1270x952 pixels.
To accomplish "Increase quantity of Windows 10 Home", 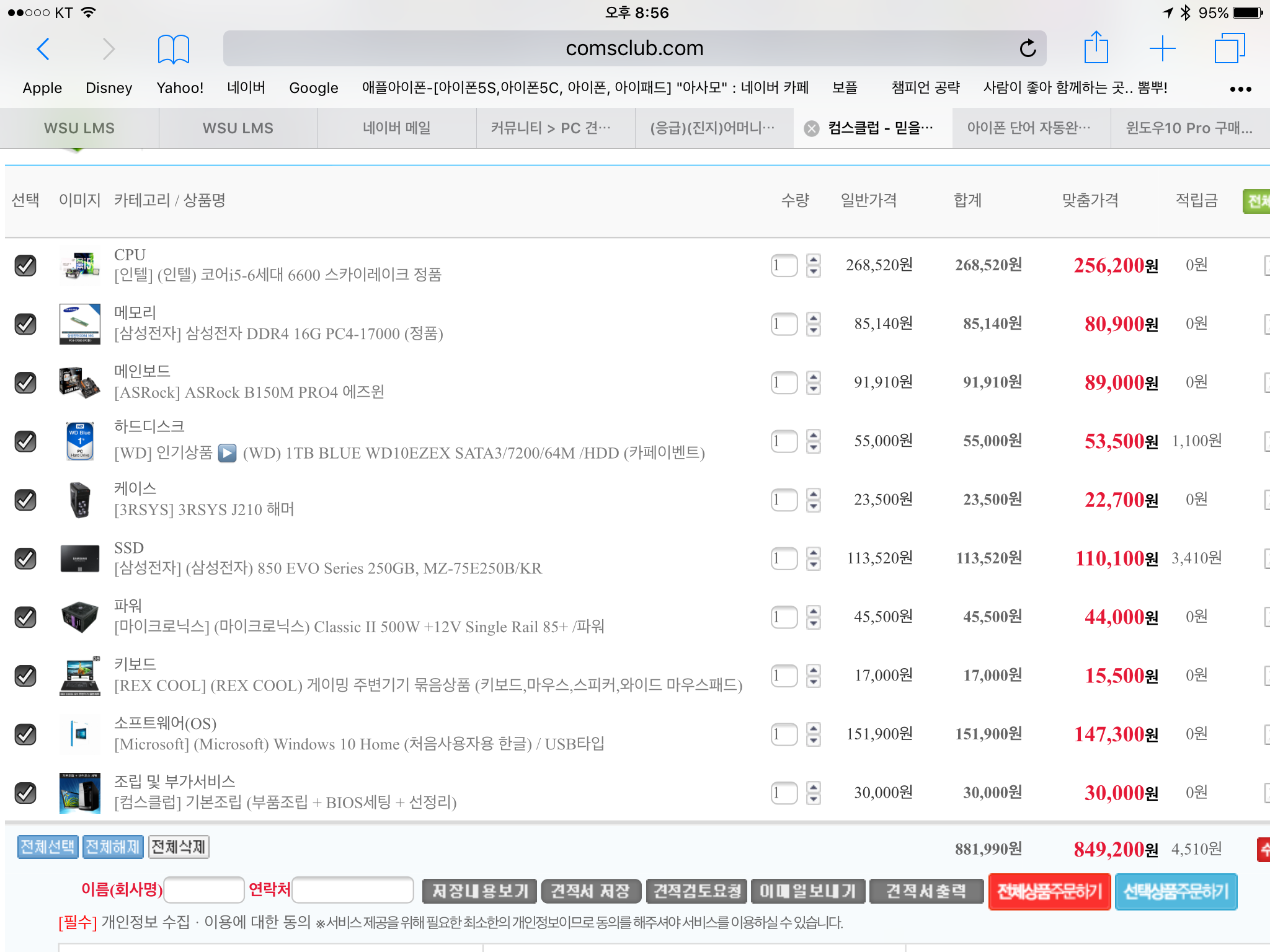I will (814, 728).
